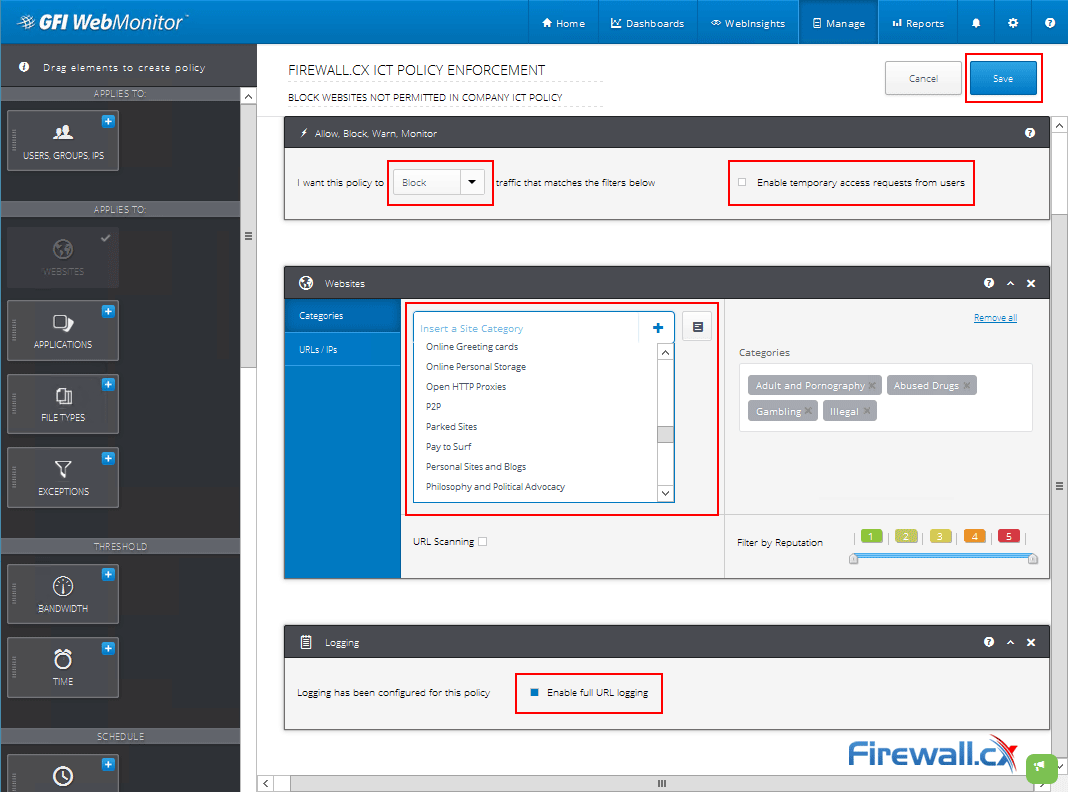1068x792 pixels.
Task: Click the Cancel button
Action: 923,78
